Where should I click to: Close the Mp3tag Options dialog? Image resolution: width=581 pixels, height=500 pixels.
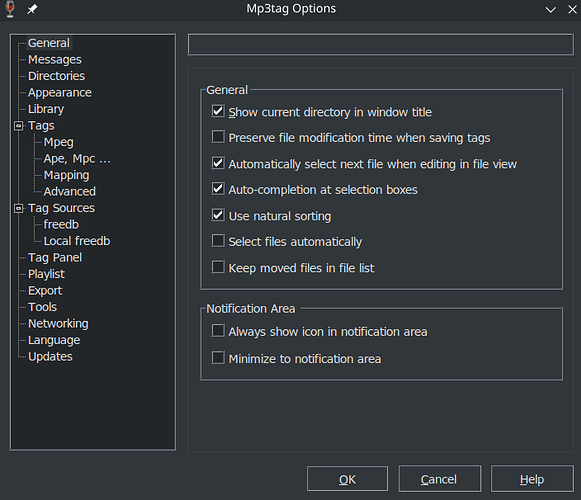tap(572, 10)
